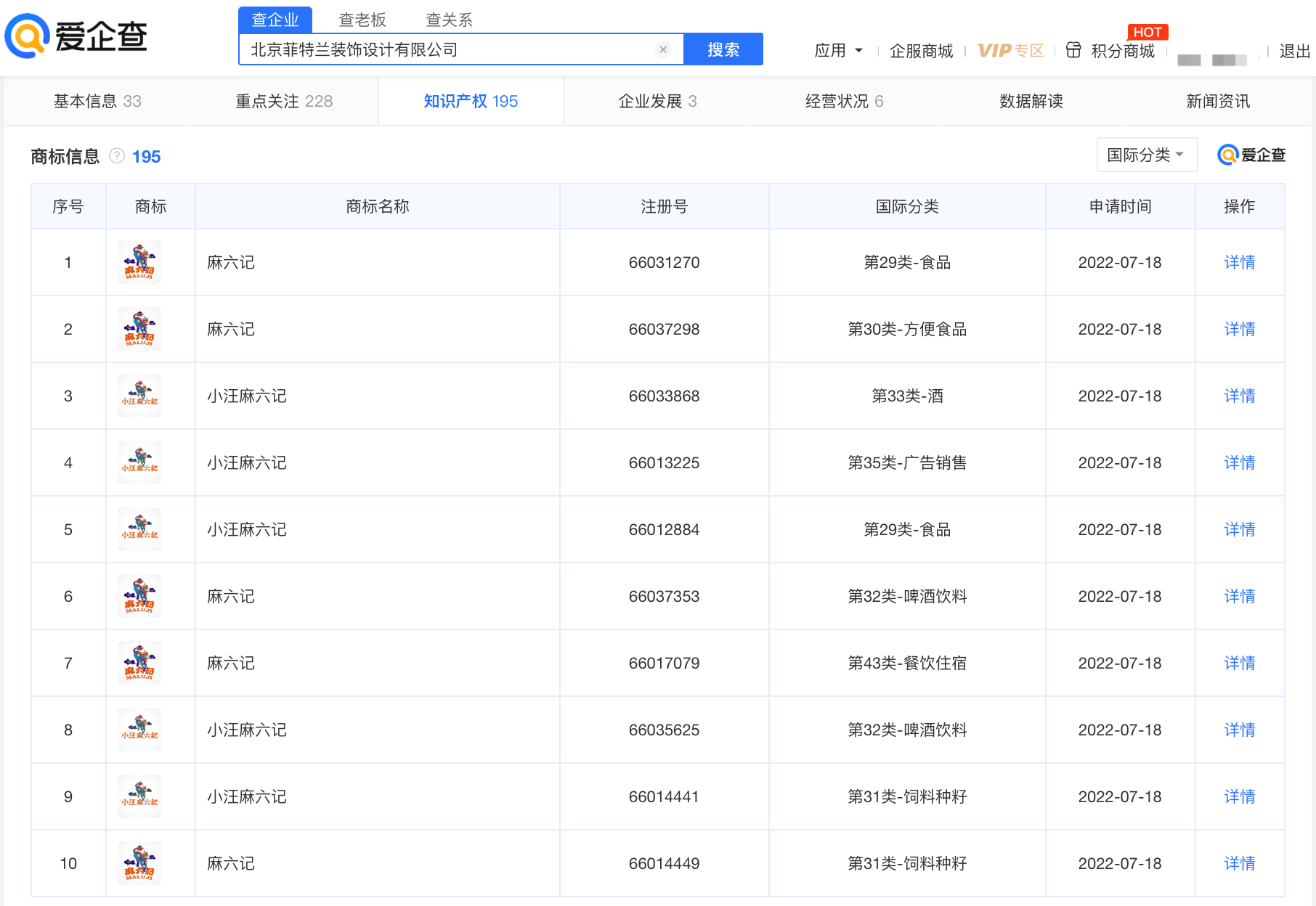Expand the 国际分类 filter dropdown
Screen dimensions: 1316x906
[x=1145, y=155]
